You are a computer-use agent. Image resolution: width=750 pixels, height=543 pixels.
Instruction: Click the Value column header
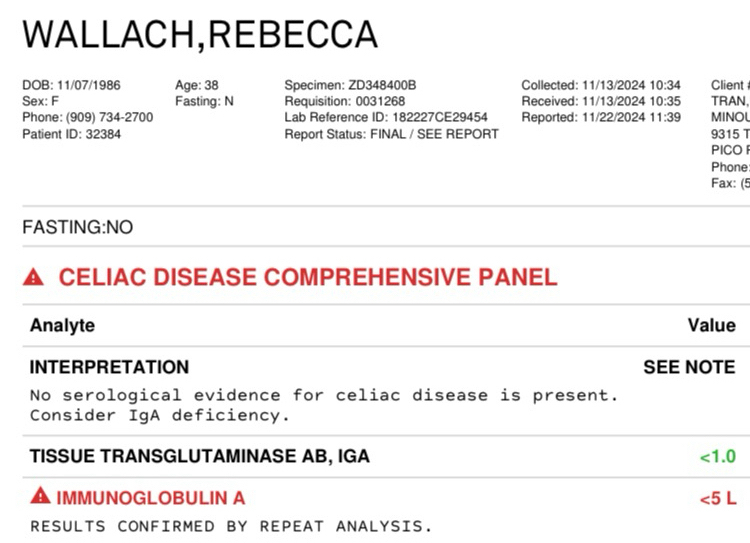coord(712,325)
